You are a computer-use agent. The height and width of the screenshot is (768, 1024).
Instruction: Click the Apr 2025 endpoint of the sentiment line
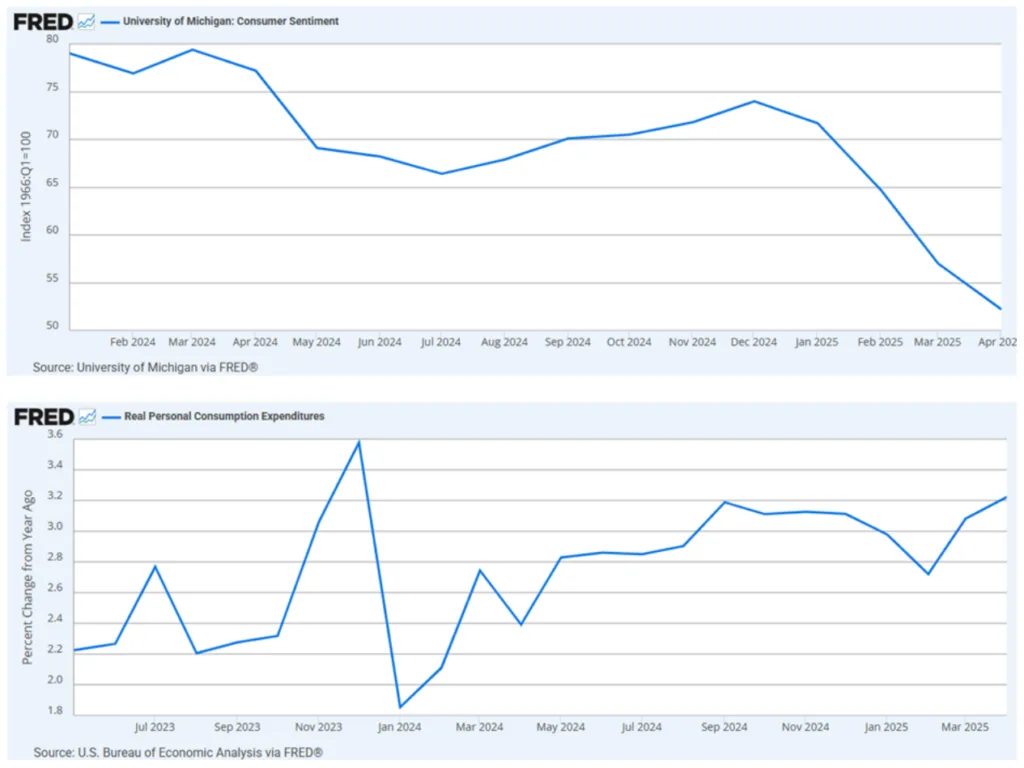tap(1001, 308)
